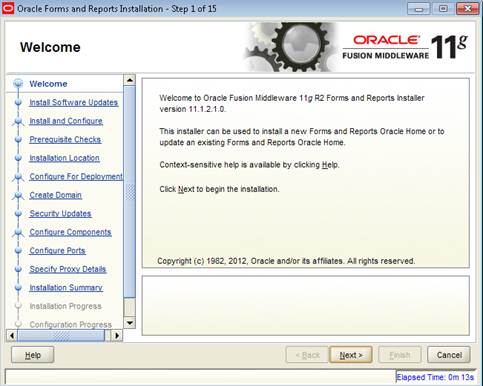Jump to Installation Location step

64,158
